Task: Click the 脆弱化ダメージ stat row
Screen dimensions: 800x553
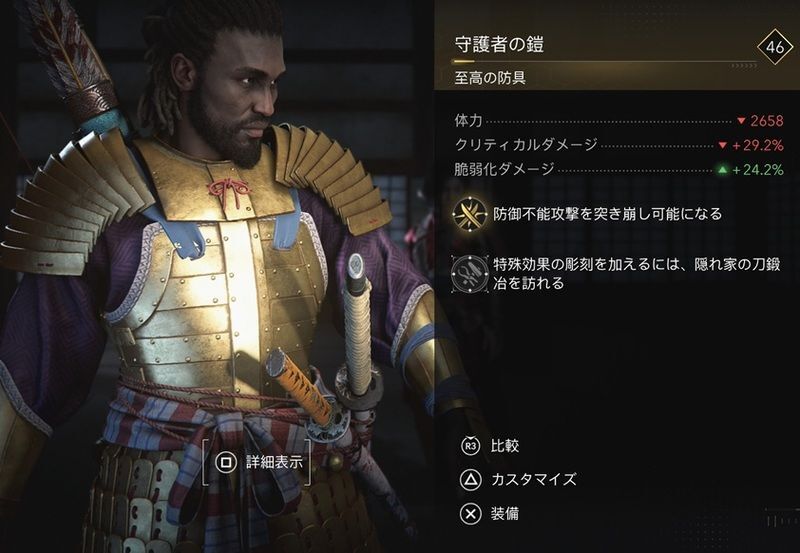Action: pos(619,170)
